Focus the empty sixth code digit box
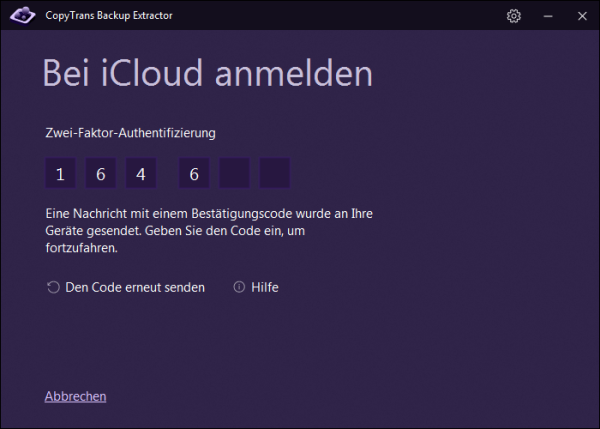 pos(275,174)
